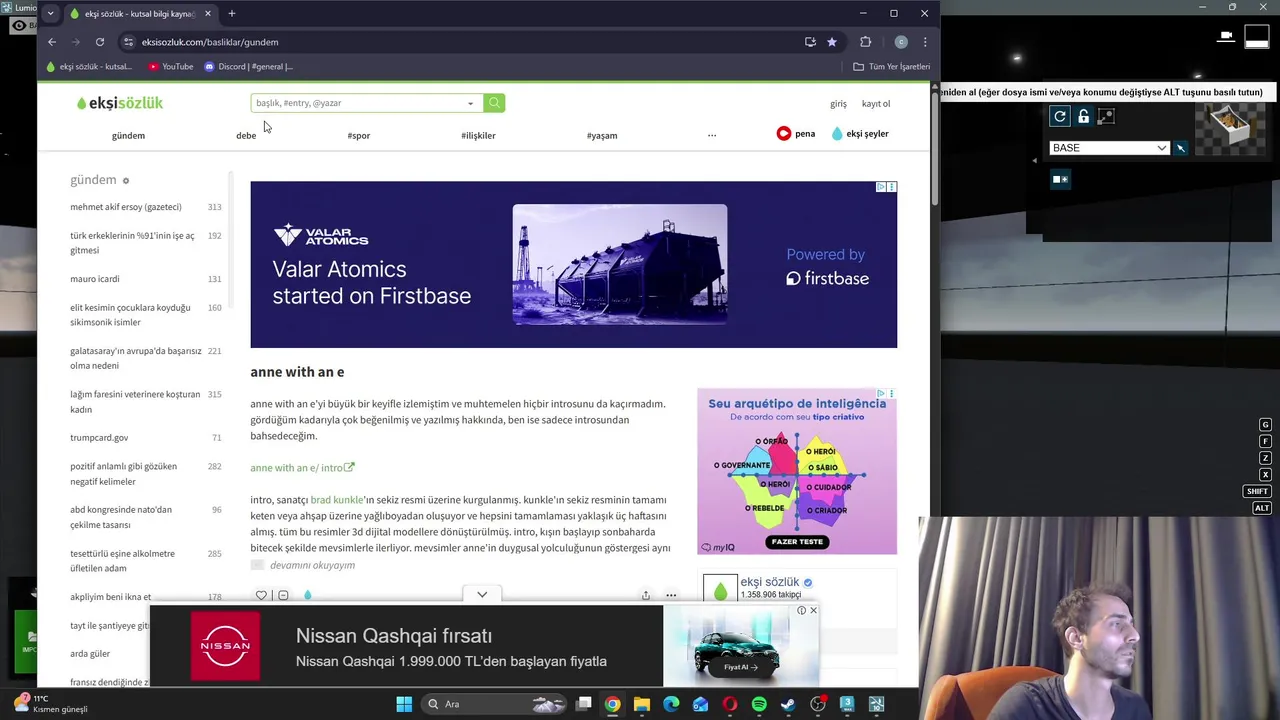1280x720 pixels.
Task: Click the scale icon next to the lock
Action: point(1106,117)
